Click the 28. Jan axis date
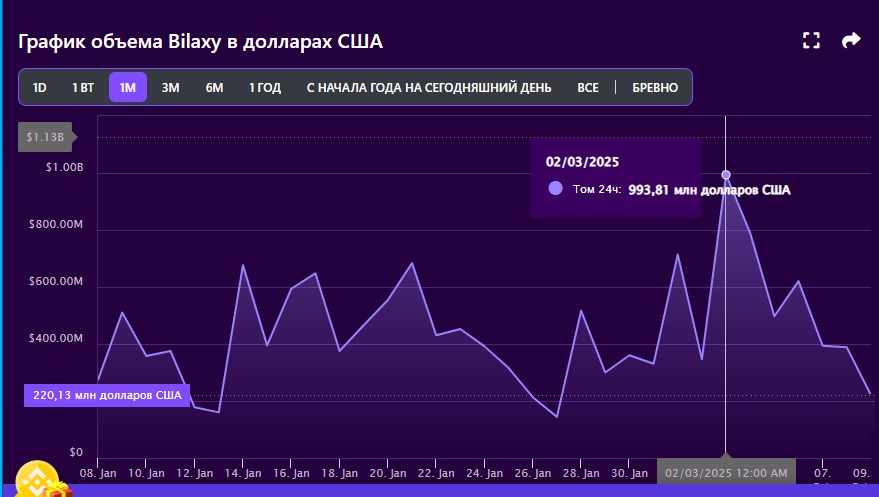879x497 pixels. coord(581,473)
